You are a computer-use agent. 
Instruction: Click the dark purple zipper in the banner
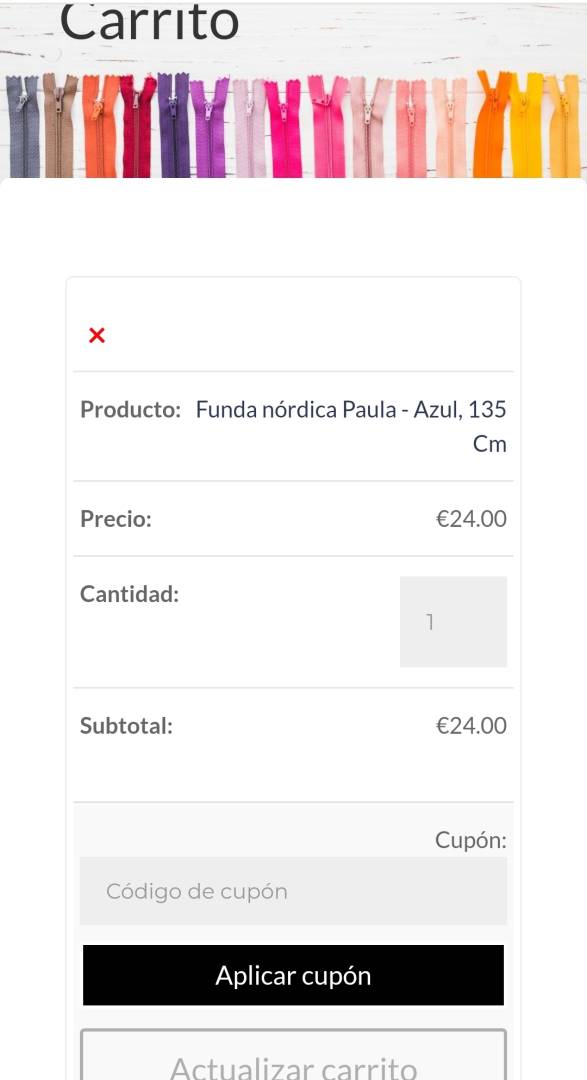click(x=174, y=125)
